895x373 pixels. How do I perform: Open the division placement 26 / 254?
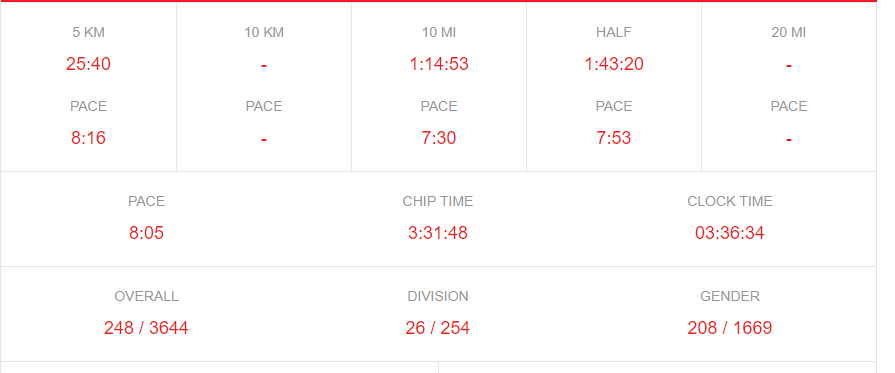[x=438, y=328]
